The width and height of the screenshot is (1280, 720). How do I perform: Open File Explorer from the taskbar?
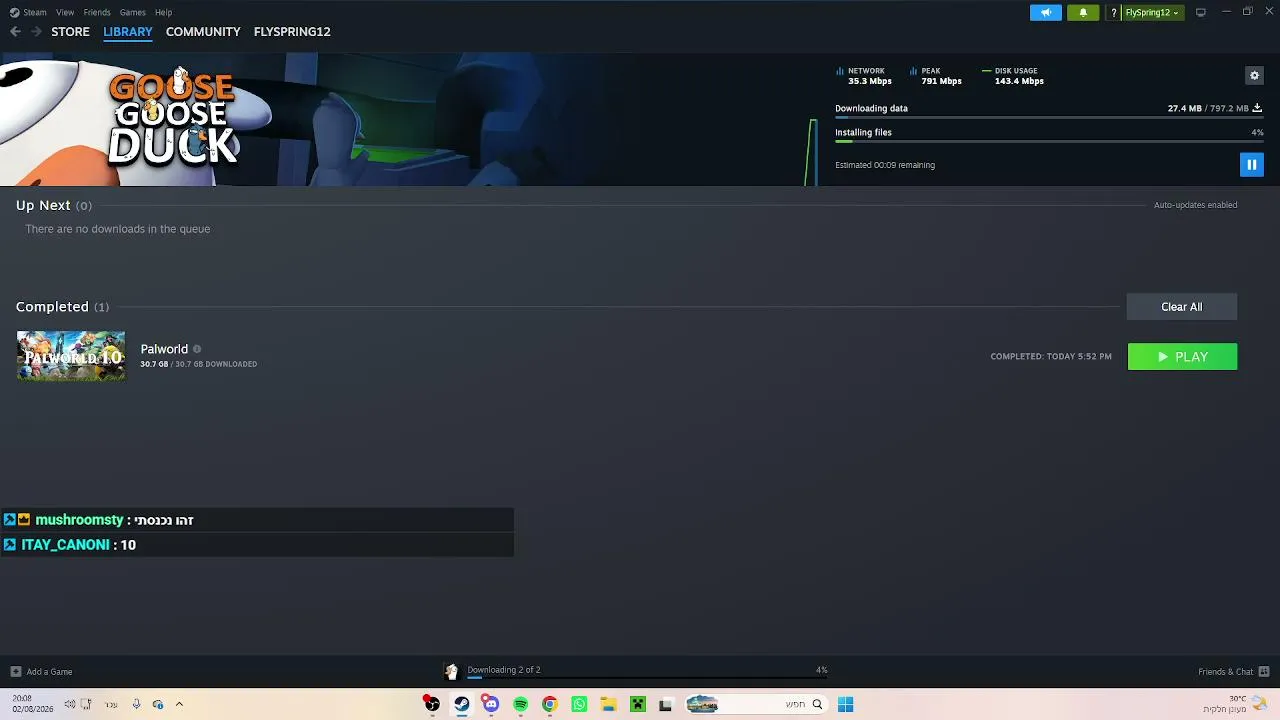(x=608, y=704)
